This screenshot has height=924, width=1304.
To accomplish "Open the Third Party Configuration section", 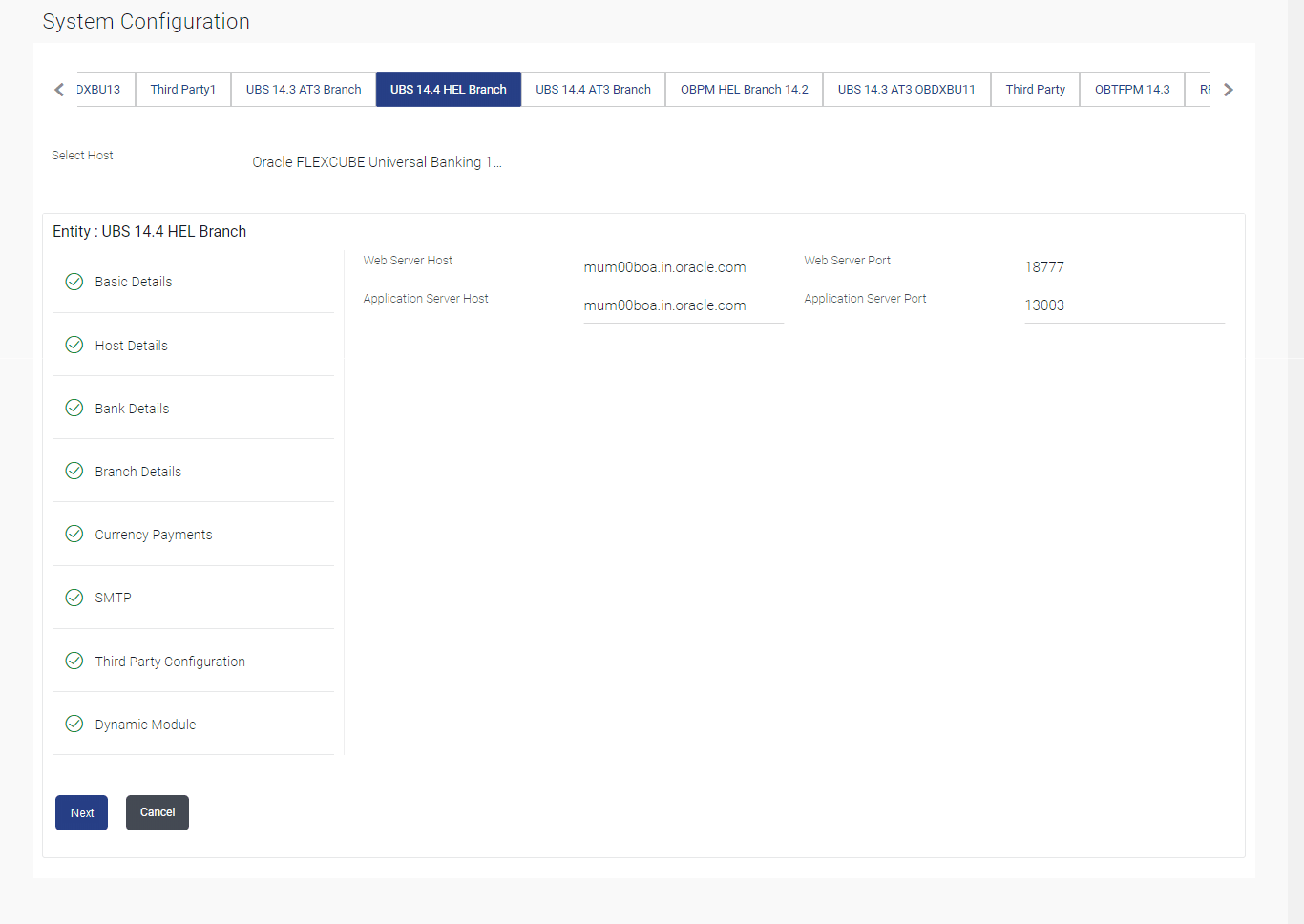I will [194, 661].
